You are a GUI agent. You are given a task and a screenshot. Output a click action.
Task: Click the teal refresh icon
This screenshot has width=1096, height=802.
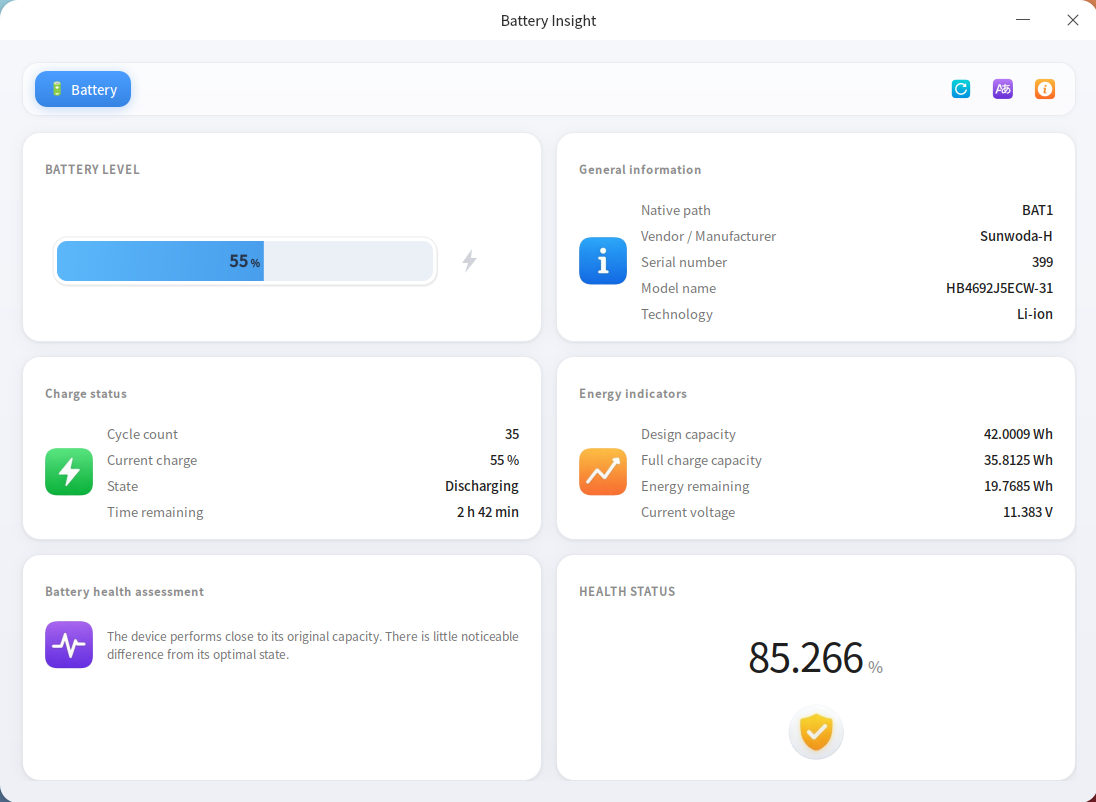click(x=960, y=89)
